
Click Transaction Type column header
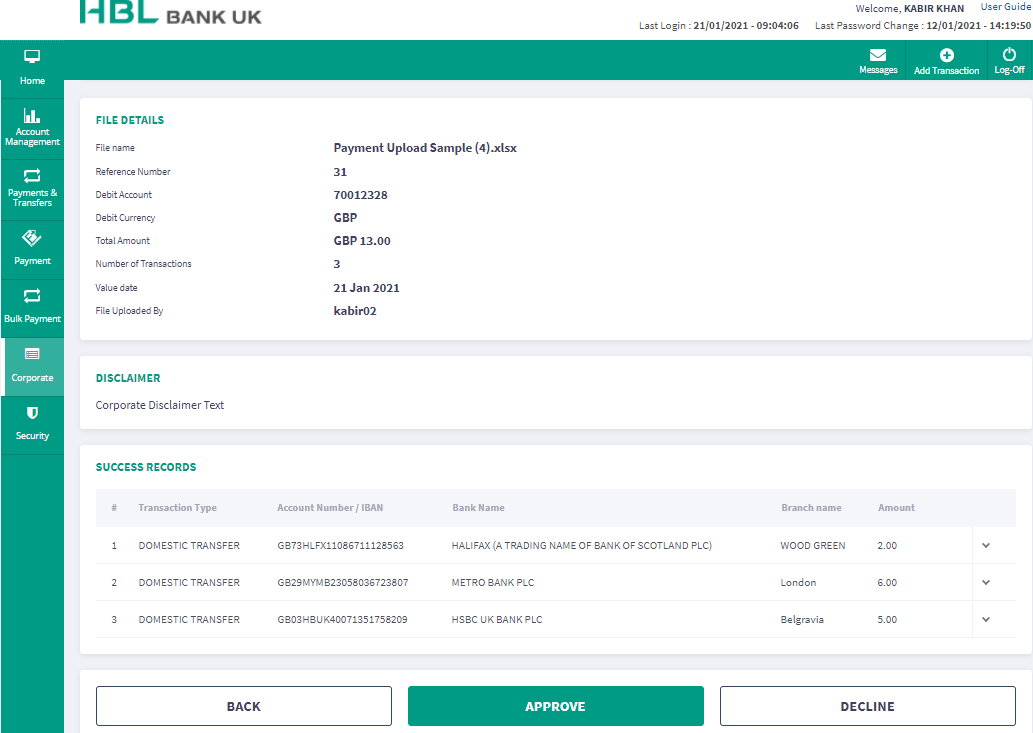pos(178,508)
